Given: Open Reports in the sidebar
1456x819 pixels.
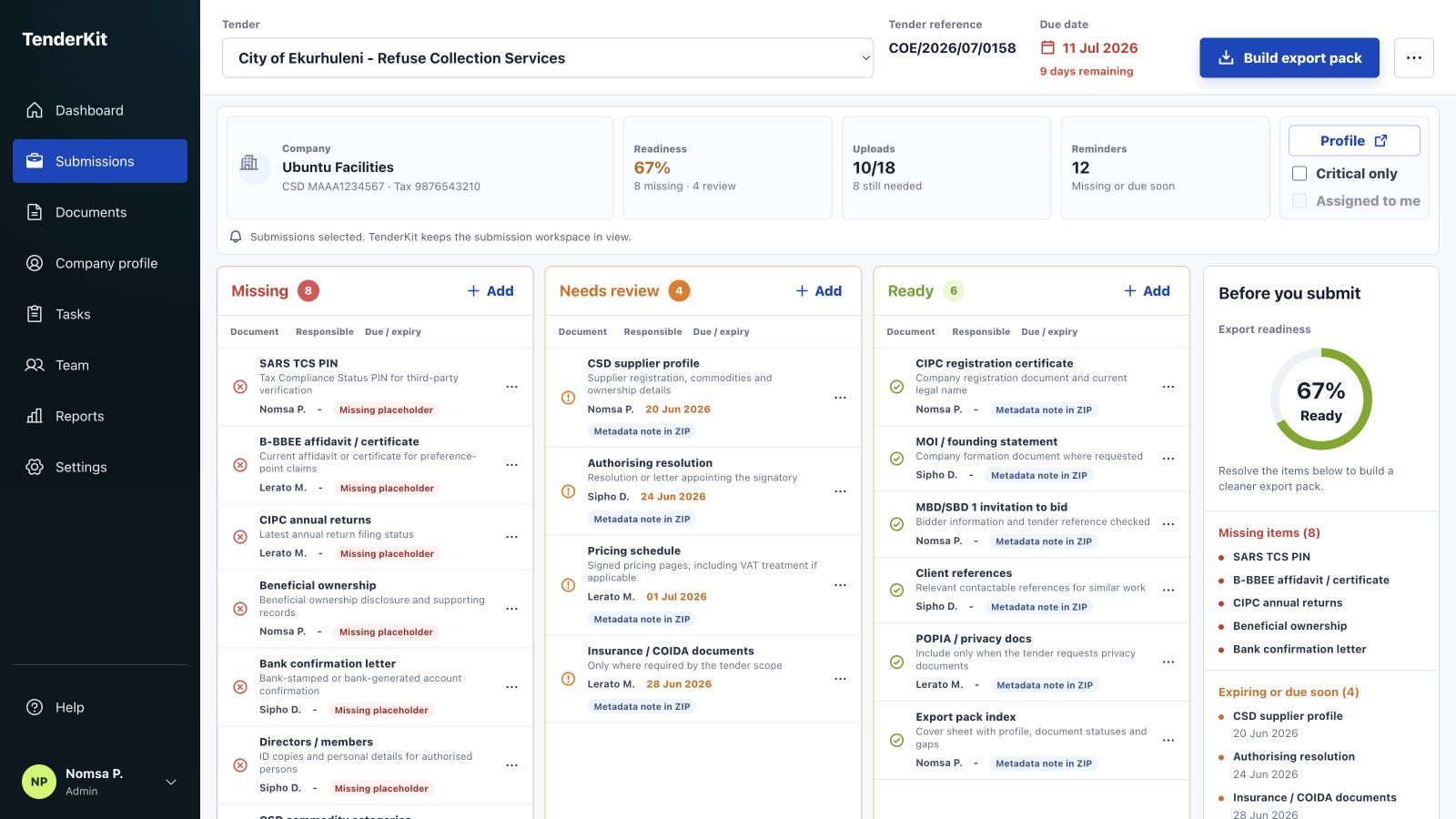Looking at the screenshot, I should [100, 416].
